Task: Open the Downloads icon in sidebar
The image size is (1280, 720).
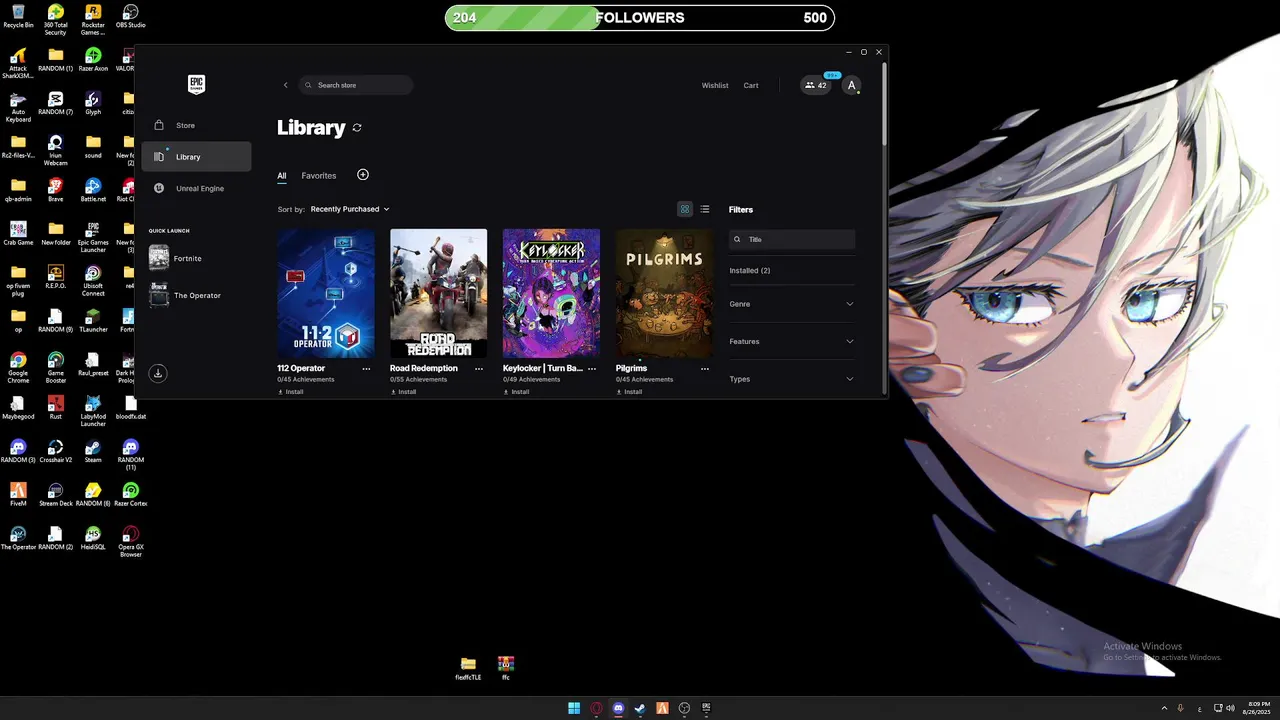Action: (x=157, y=373)
